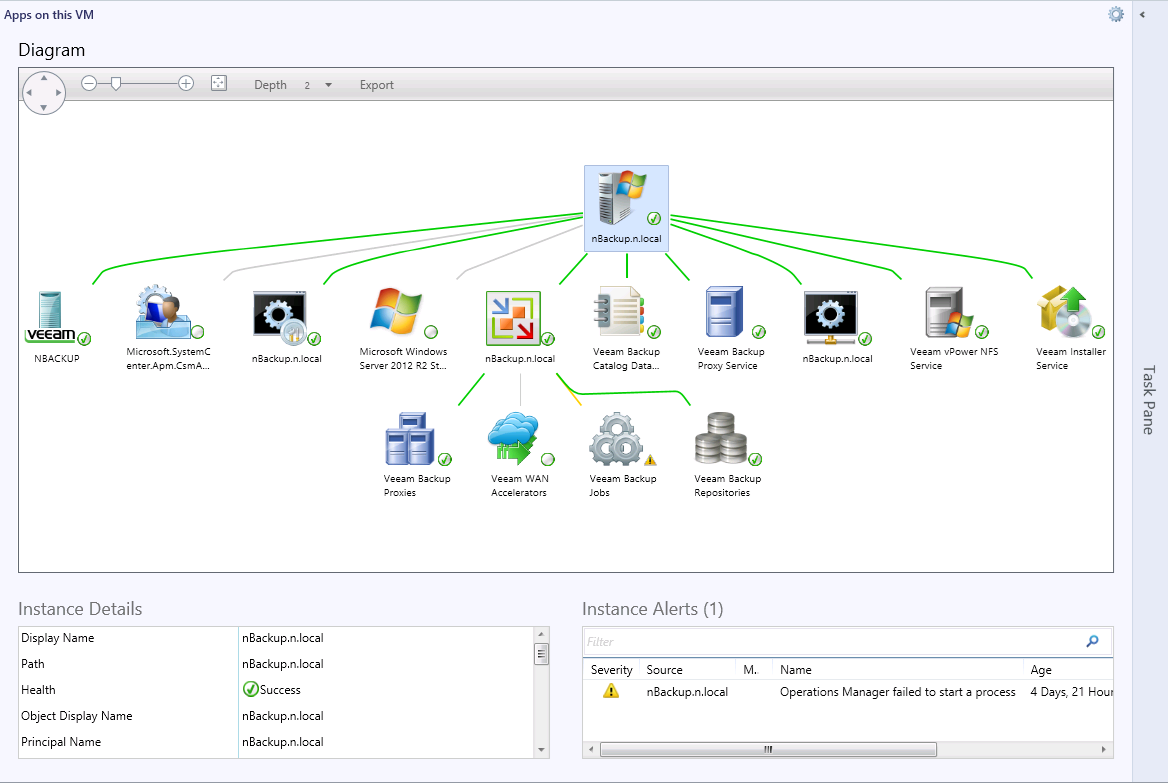Pan the diagram left with the arrow

tap(29, 93)
